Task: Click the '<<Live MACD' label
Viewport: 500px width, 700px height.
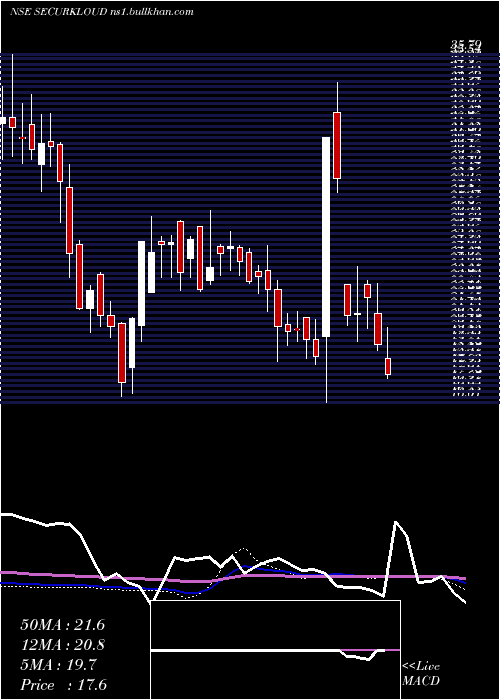Action: pyautogui.click(x=421, y=674)
